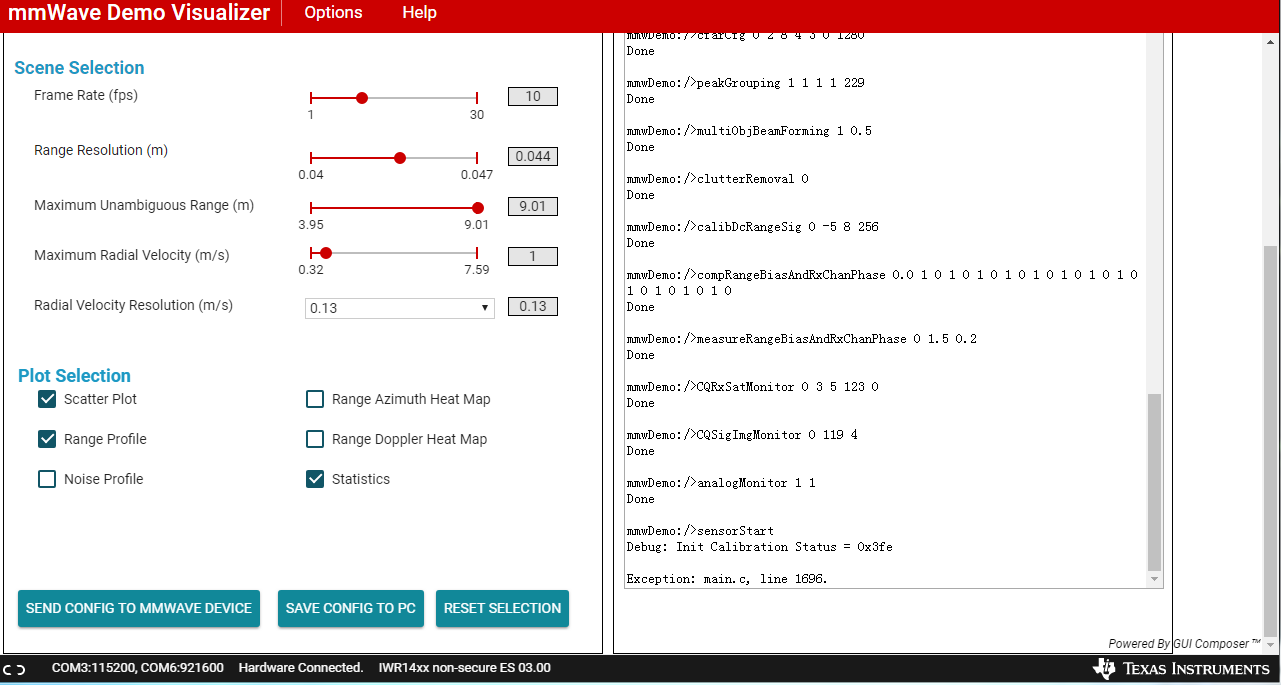The width and height of the screenshot is (1281, 685).
Task: Click the mmWave Demo Visualizer title
Action: click(x=139, y=13)
